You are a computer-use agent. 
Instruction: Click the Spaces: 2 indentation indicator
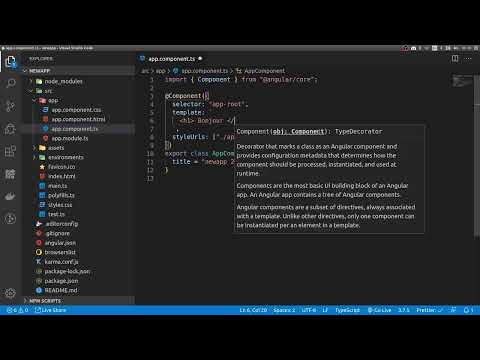coord(284,310)
